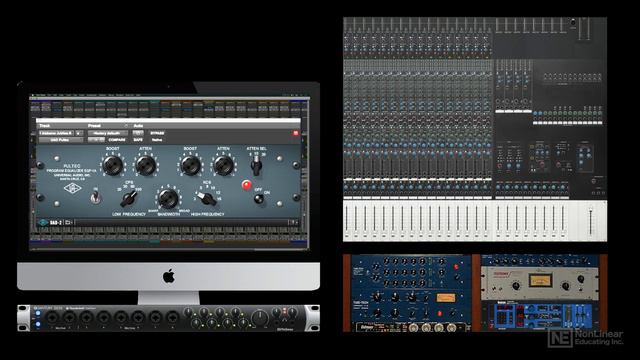Open the UAD toolbar folder icon
Screen dimensions: 640x360
point(68,222)
